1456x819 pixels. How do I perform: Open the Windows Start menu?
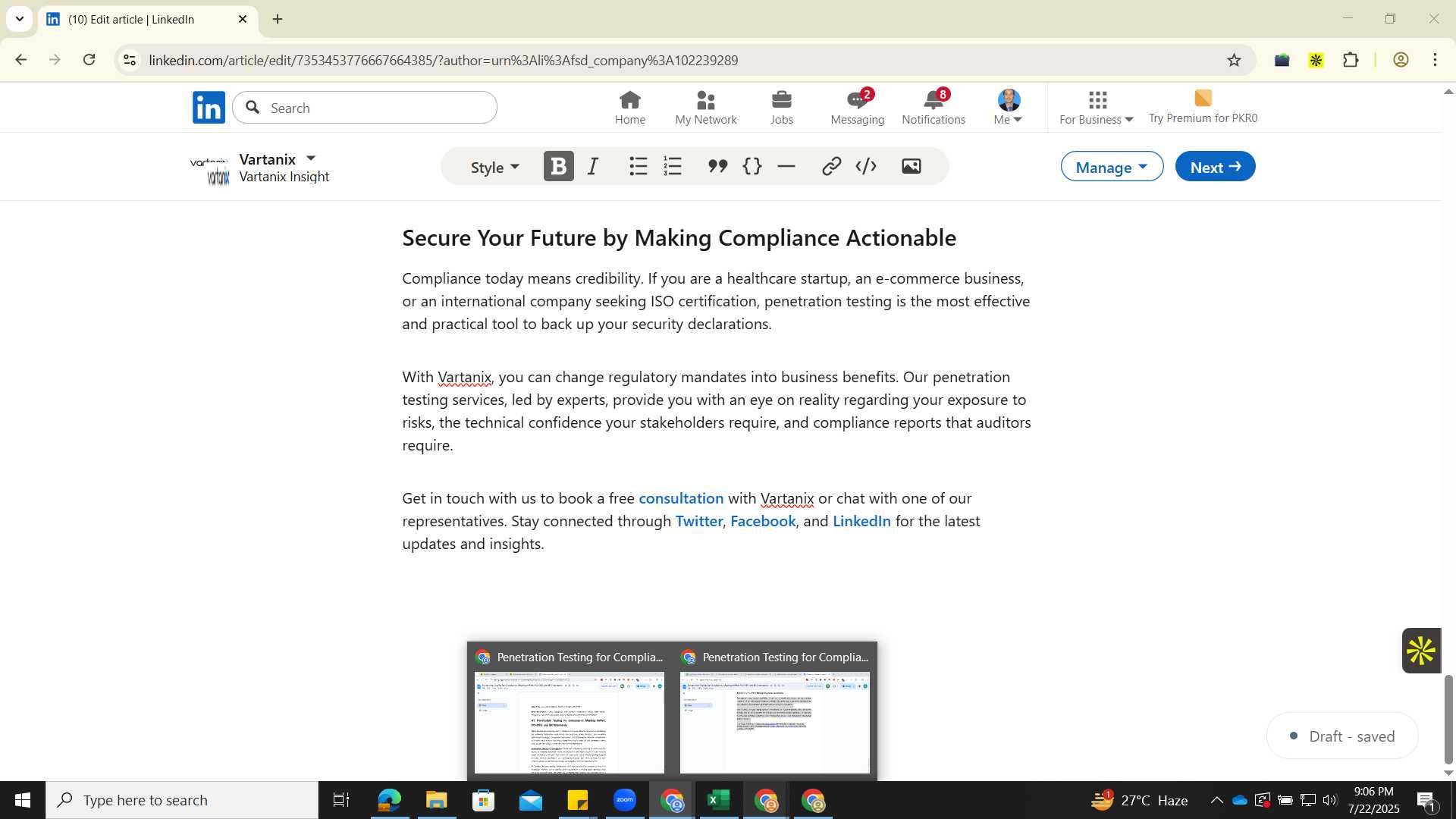[22, 800]
